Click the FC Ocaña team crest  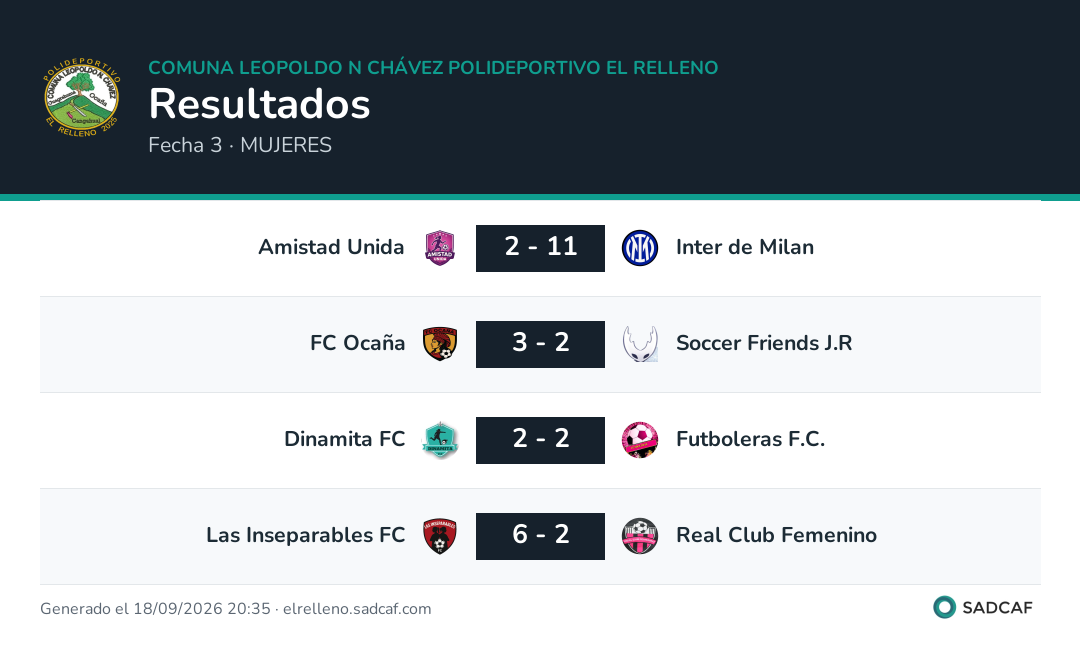point(440,344)
